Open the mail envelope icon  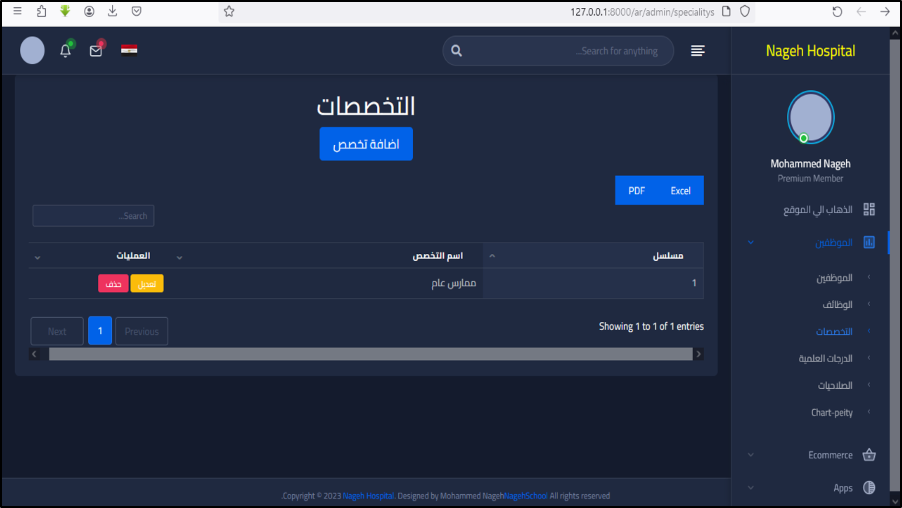[x=96, y=50]
